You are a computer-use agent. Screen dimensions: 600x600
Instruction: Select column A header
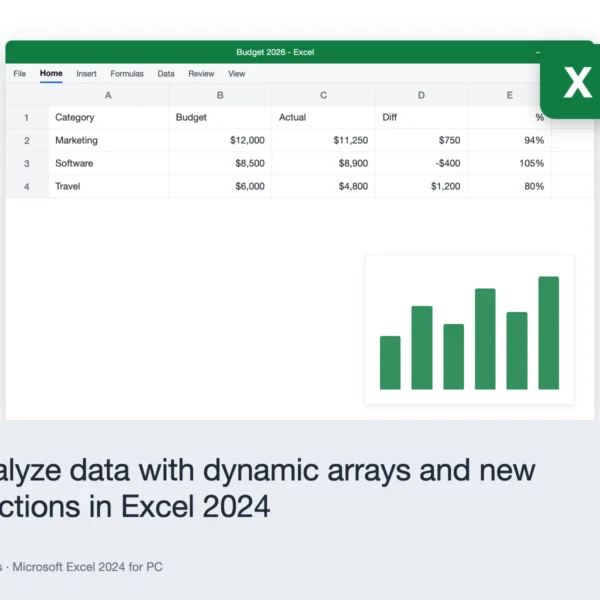pyautogui.click(x=108, y=95)
